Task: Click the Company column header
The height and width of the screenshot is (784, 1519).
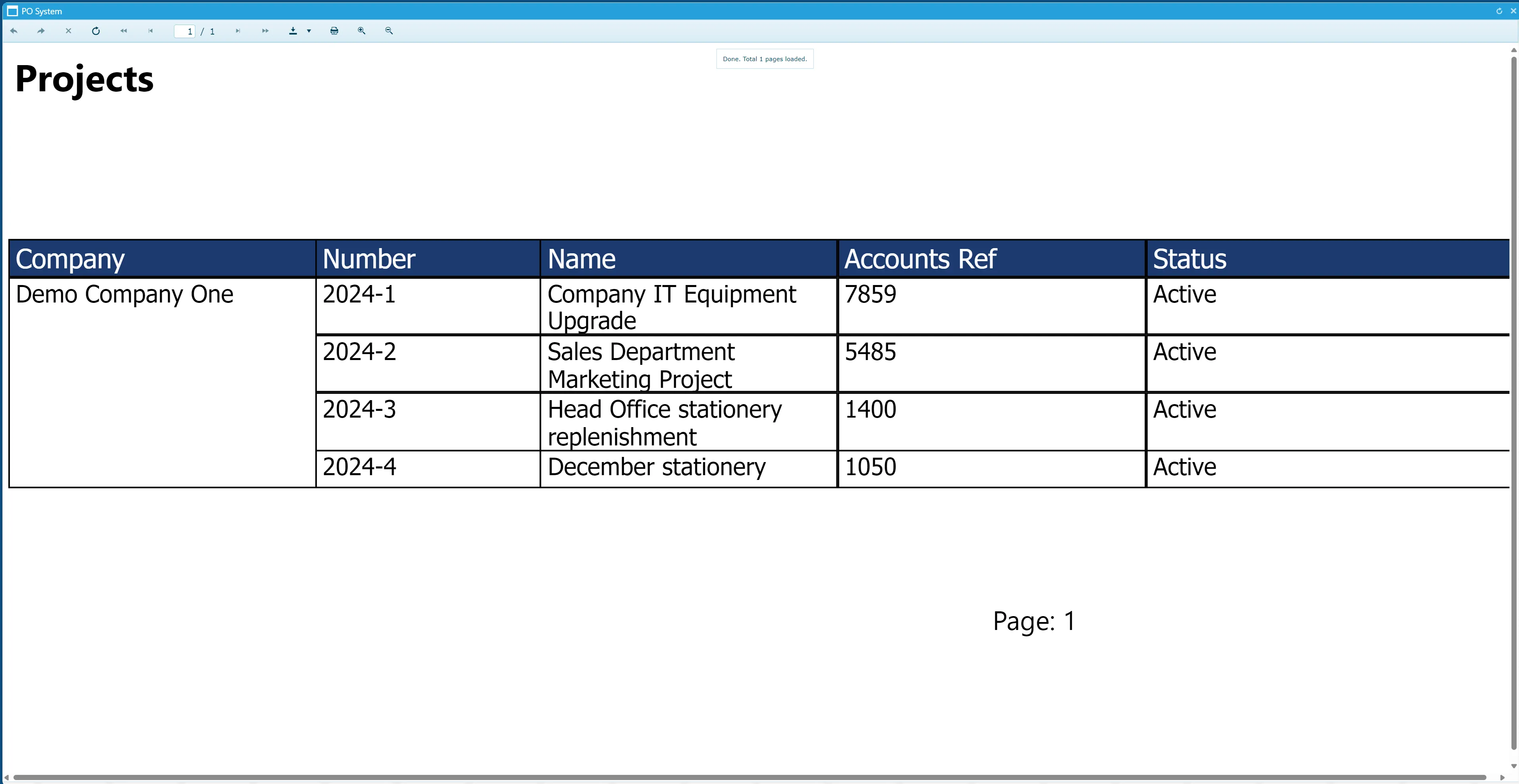Action: point(162,259)
